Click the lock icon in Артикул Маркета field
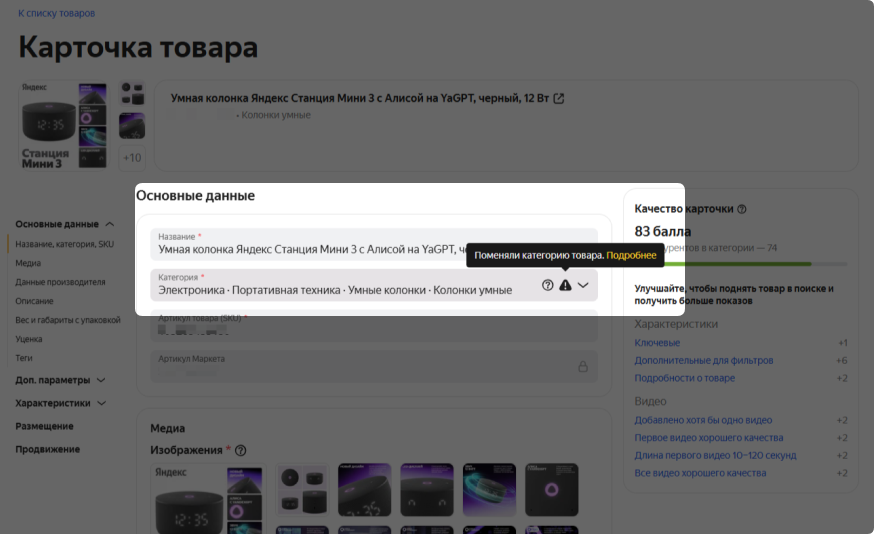 point(583,367)
